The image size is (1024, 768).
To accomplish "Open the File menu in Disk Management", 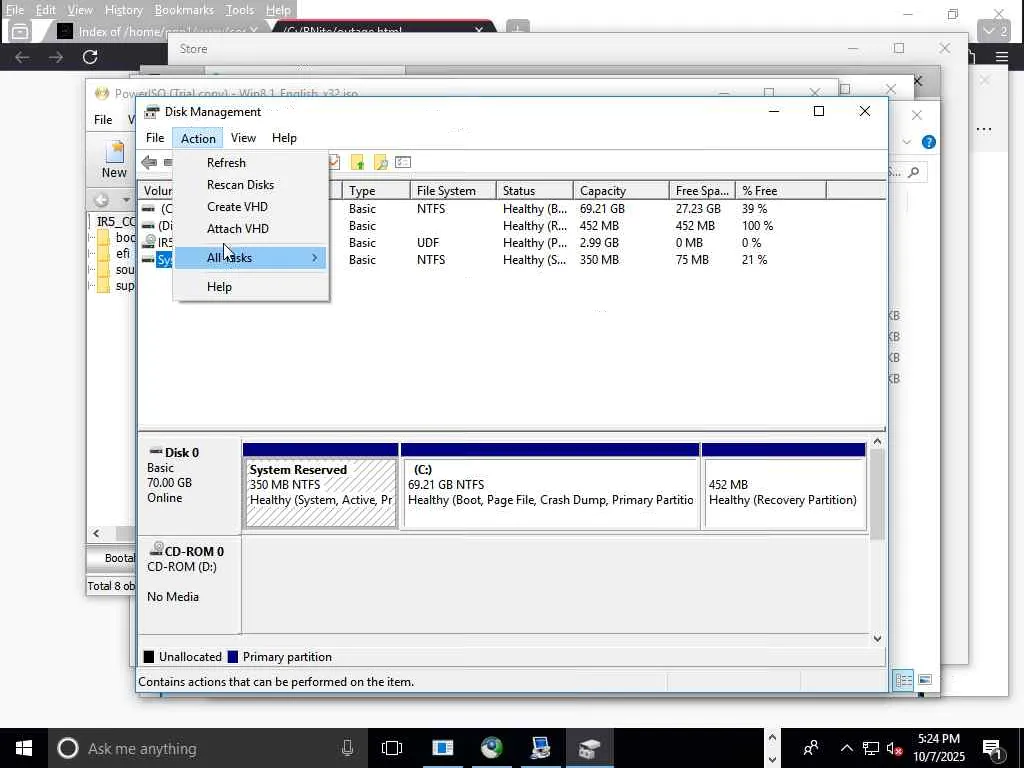I will click(155, 138).
